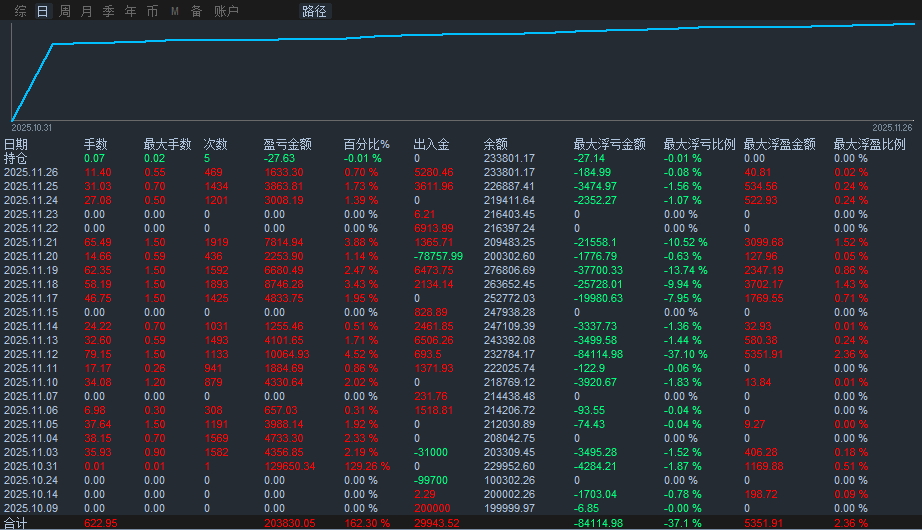Select the 持仓 open positions row label
Image resolution: width=922 pixels, height=530 pixels.
(x=16, y=158)
